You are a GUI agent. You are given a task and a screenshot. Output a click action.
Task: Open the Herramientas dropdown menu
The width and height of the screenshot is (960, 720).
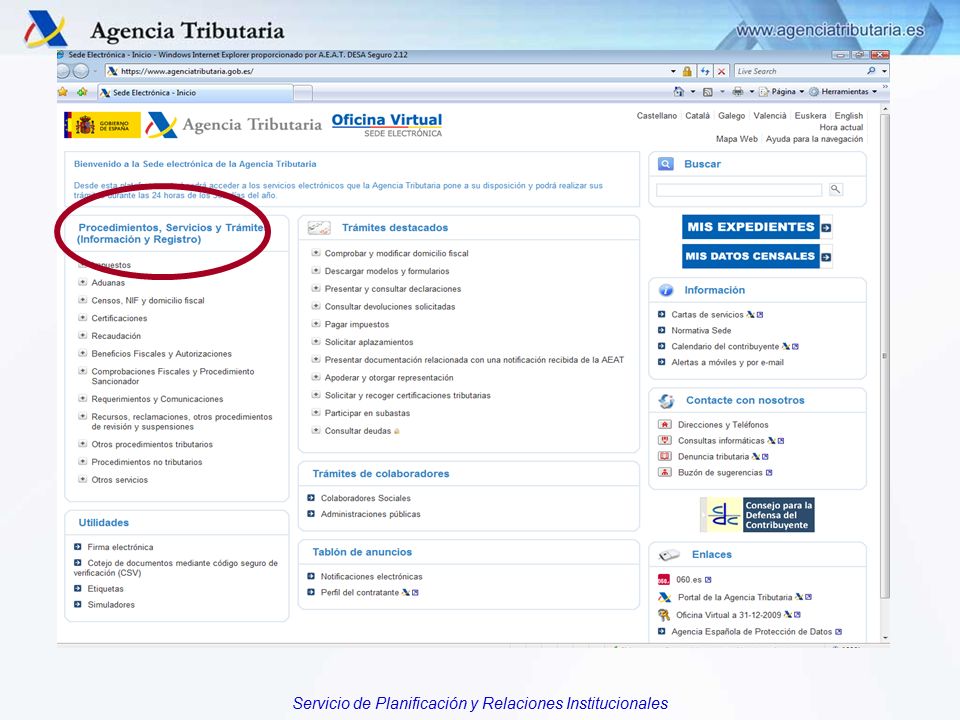[844, 92]
